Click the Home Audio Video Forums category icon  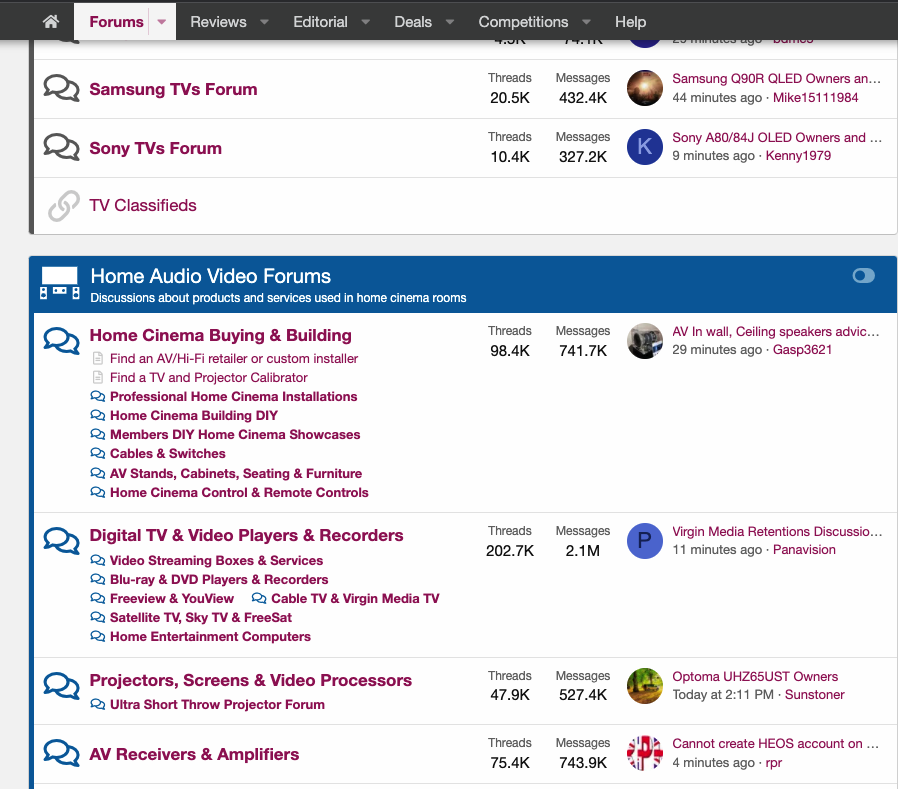point(59,283)
